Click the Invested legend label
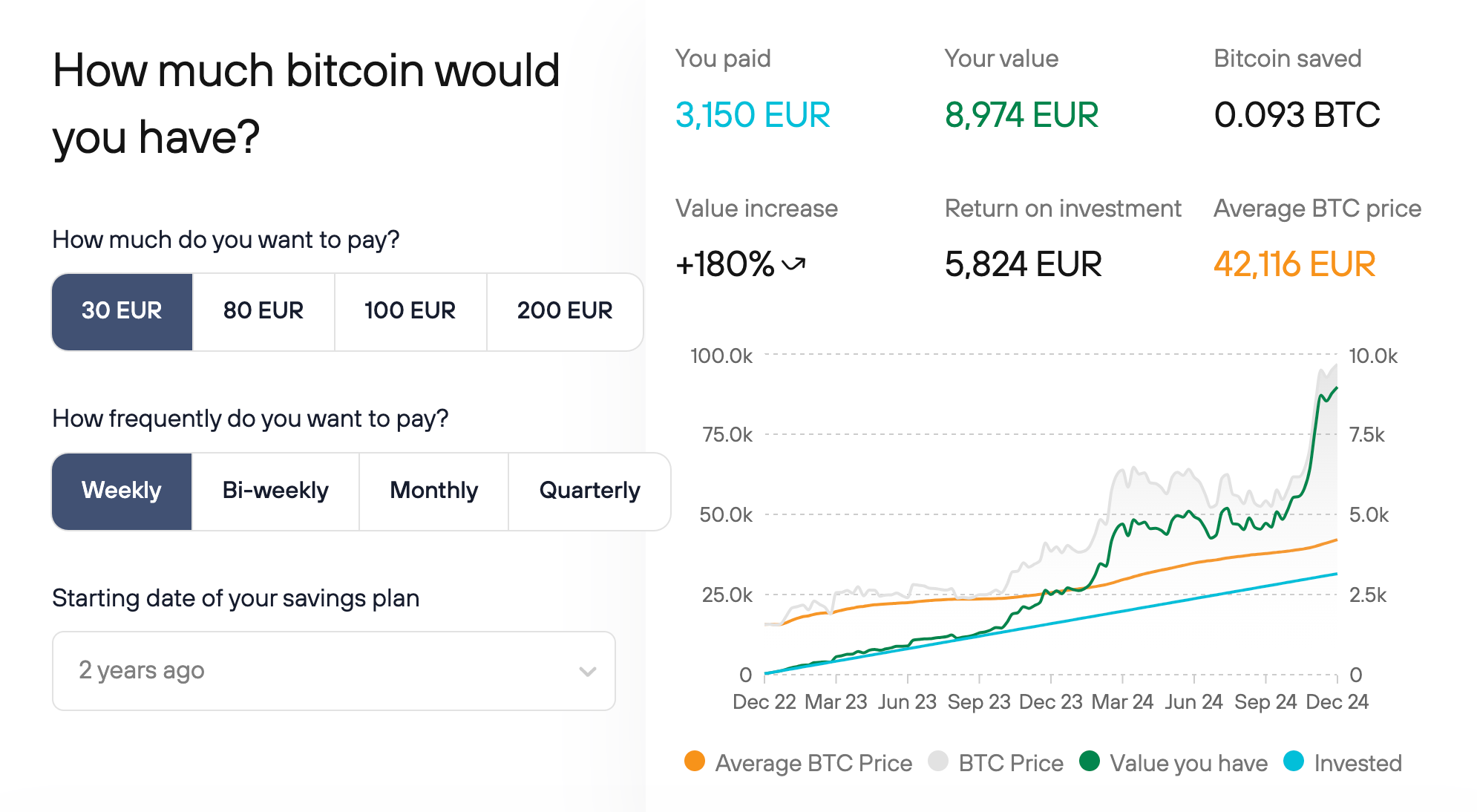Screen dimensions: 1477x812 click(1358, 763)
